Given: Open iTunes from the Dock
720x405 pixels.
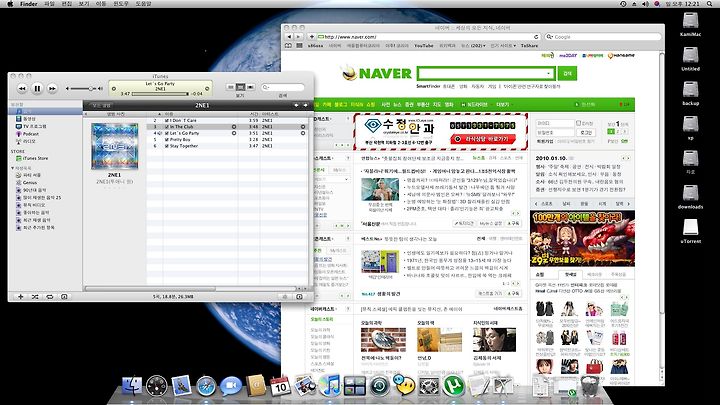Looking at the screenshot, I should [329, 385].
